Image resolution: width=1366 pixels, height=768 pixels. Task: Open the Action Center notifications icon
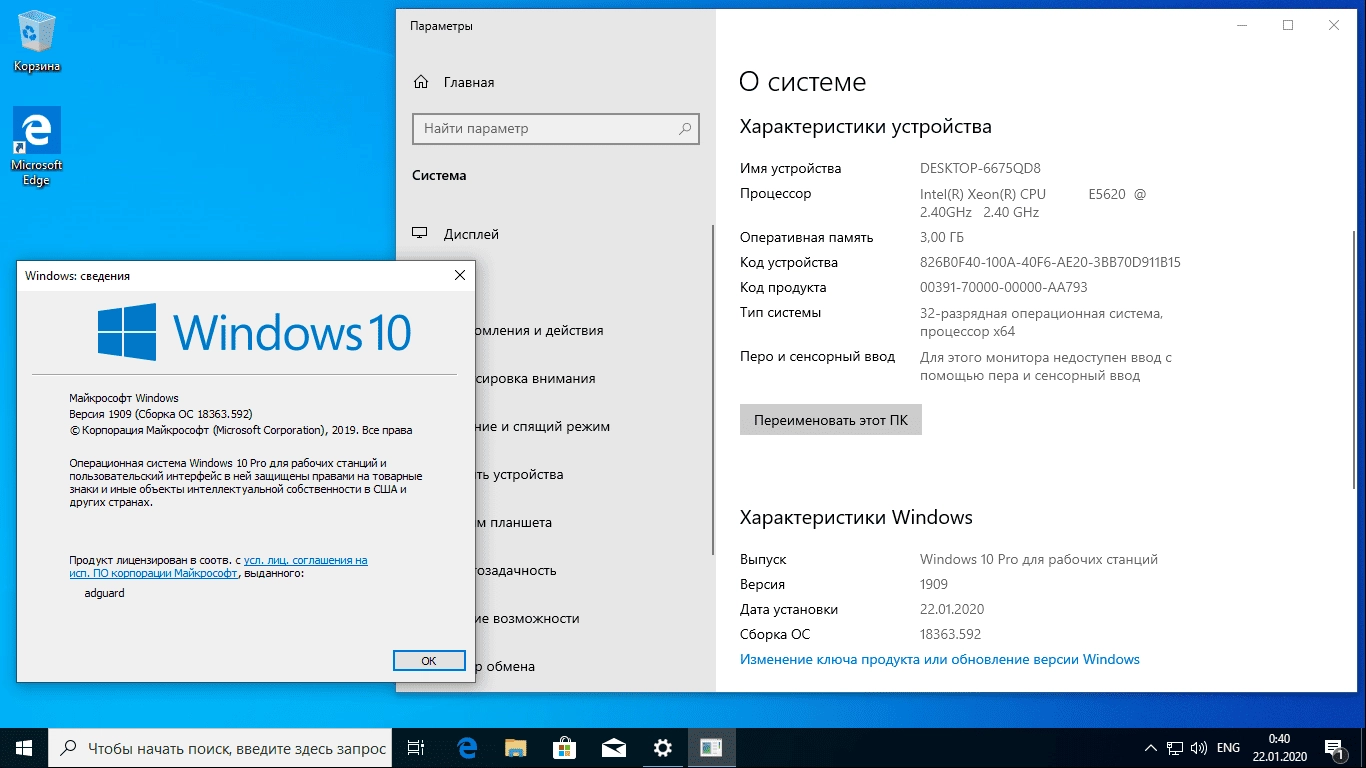(x=1333, y=748)
